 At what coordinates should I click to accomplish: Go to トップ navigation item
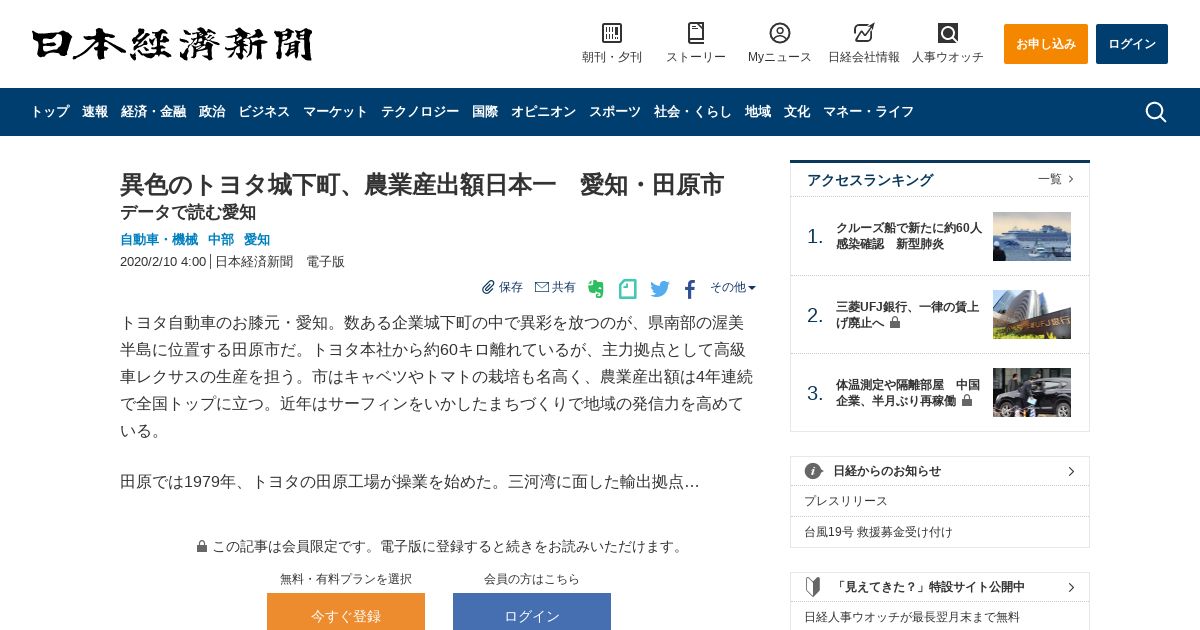coord(50,112)
